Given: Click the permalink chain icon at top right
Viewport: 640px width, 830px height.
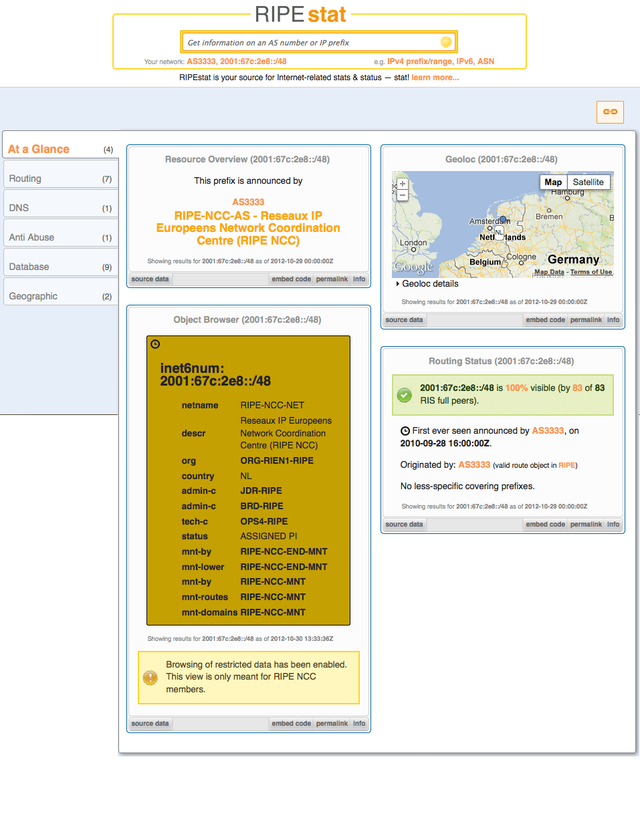Looking at the screenshot, I should 610,112.
